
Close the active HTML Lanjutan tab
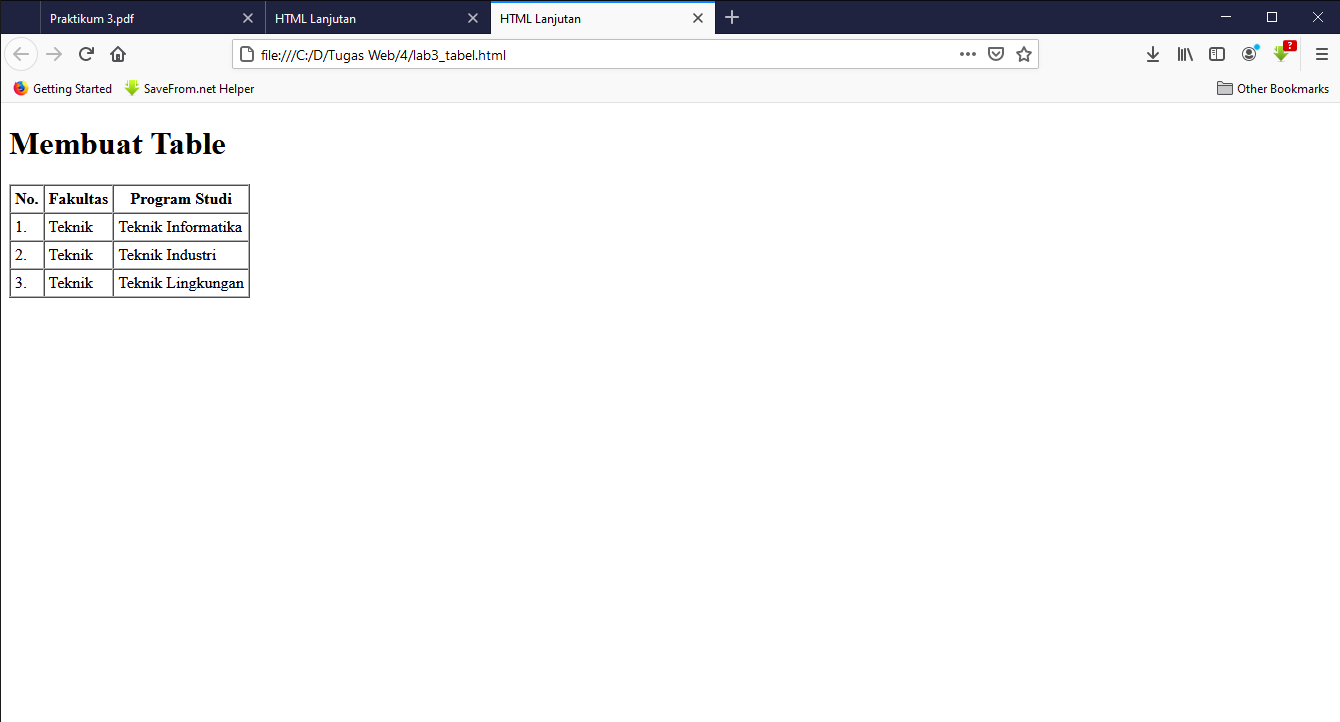pos(698,17)
